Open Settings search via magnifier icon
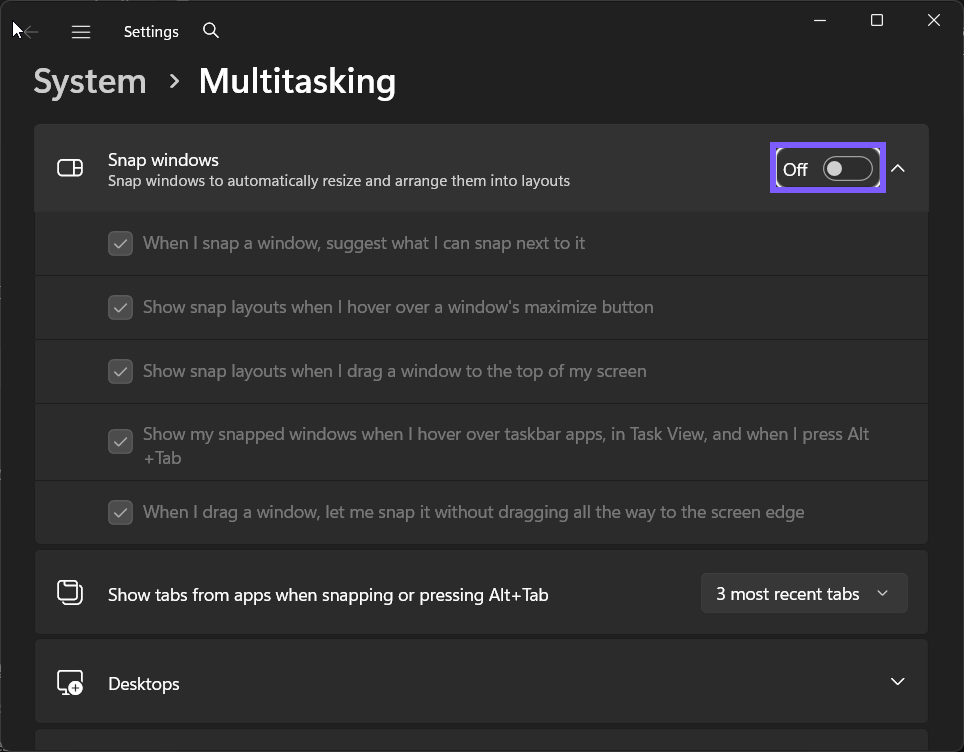The width and height of the screenshot is (964, 752). pos(211,31)
